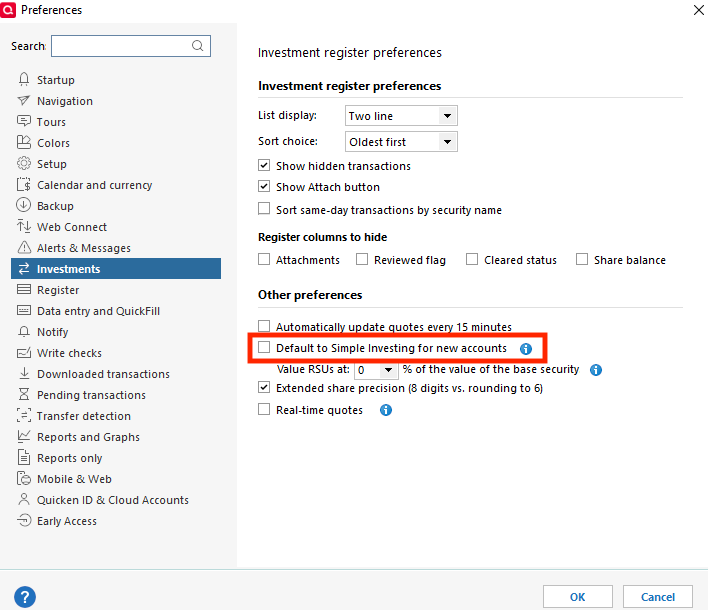Click the Alerts & Messages warning icon
708x610 pixels.
24,247
